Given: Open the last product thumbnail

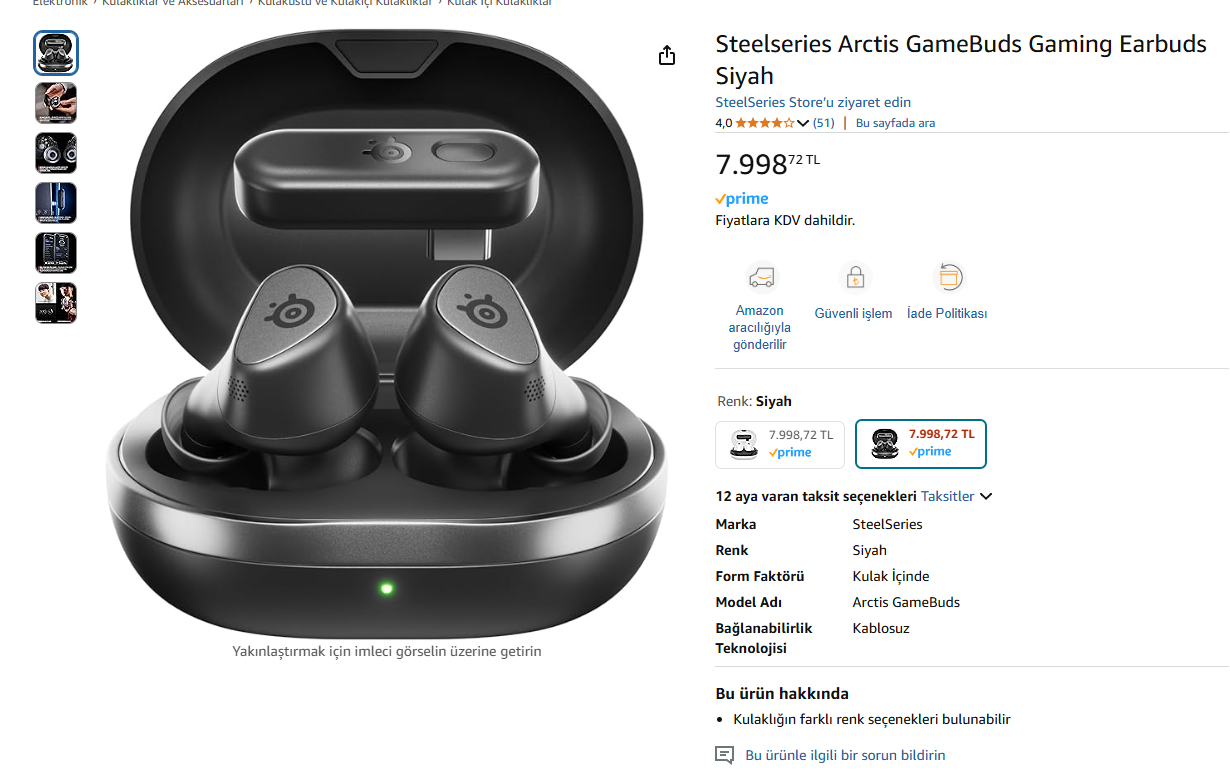Looking at the screenshot, I should [x=56, y=303].
